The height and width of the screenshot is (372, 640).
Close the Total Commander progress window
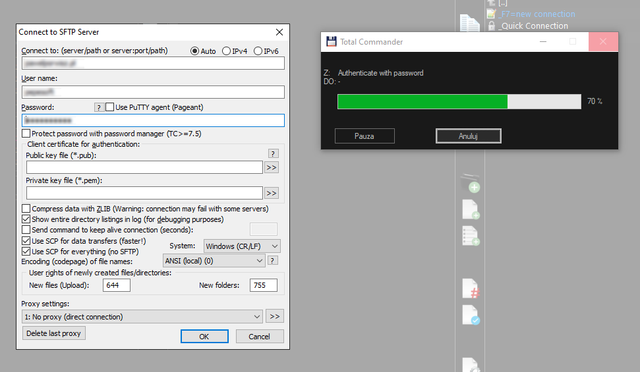[603, 42]
